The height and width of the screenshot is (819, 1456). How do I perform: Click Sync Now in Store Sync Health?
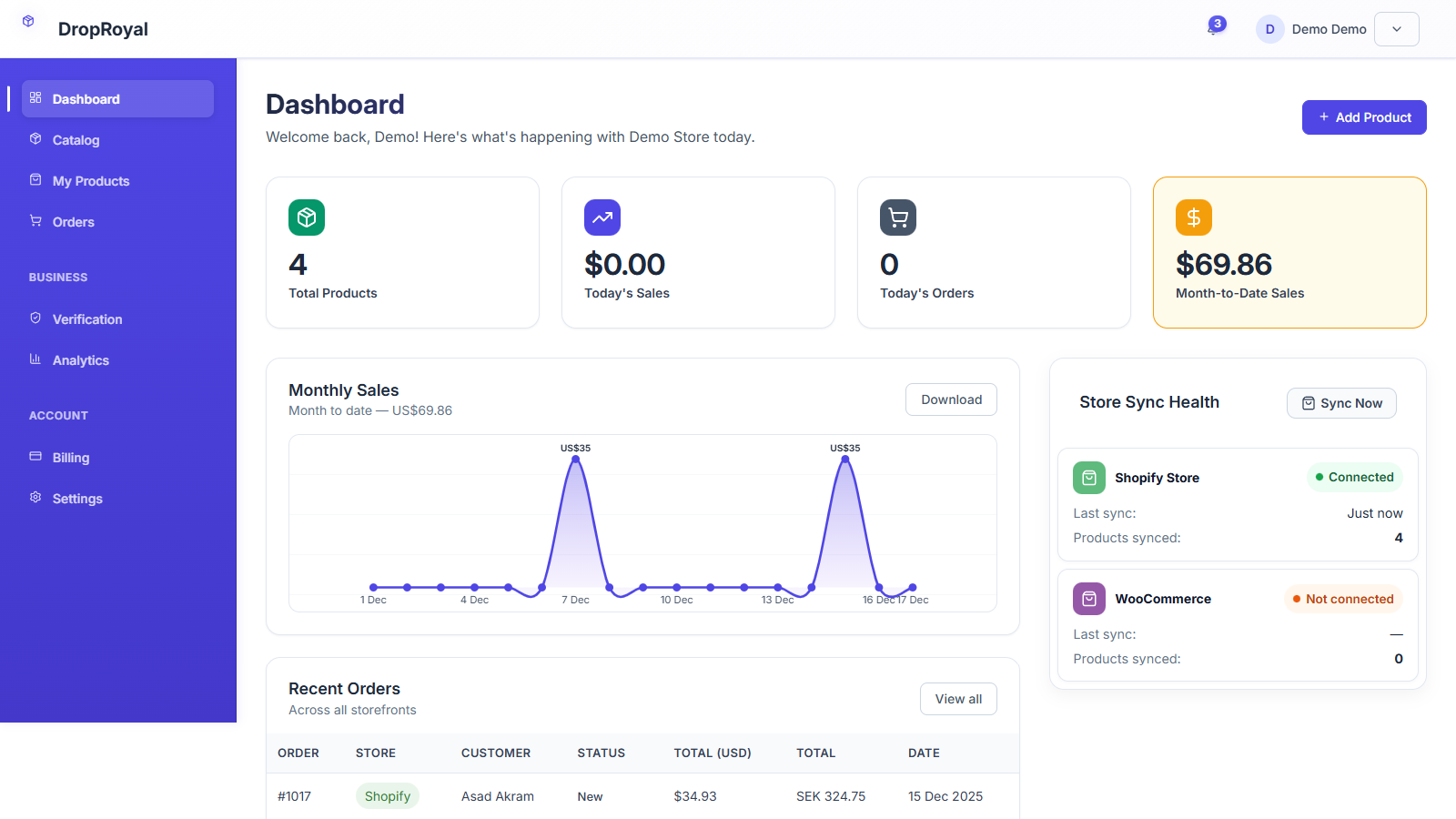tap(1341, 403)
